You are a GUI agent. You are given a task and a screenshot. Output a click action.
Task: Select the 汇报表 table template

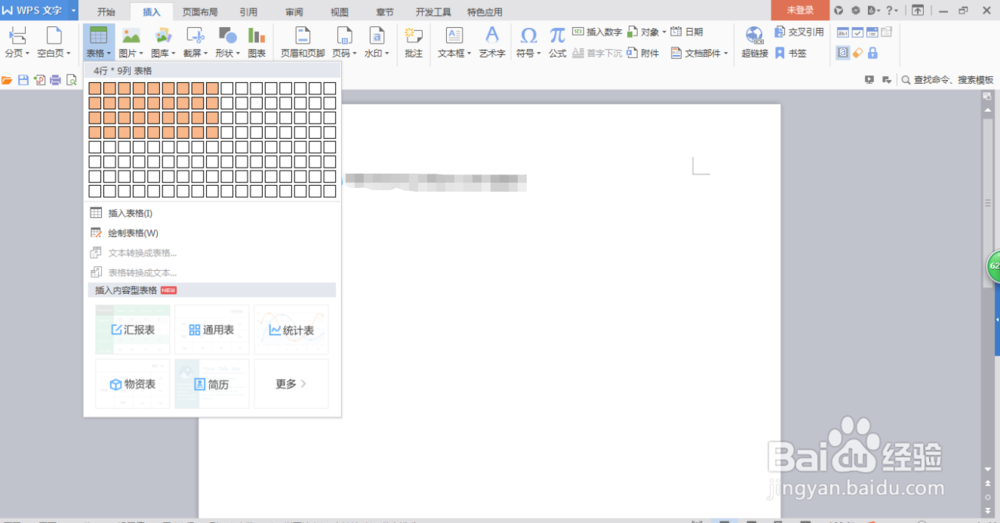point(133,330)
